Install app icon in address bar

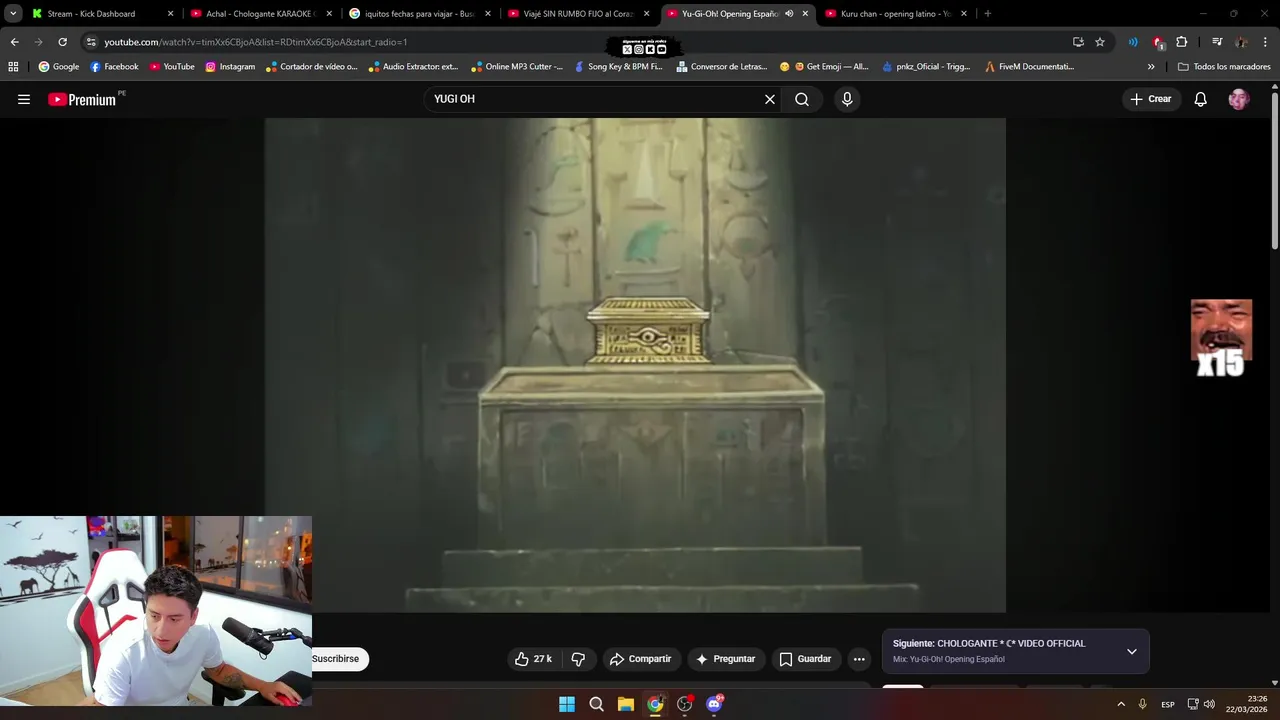point(1078,42)
